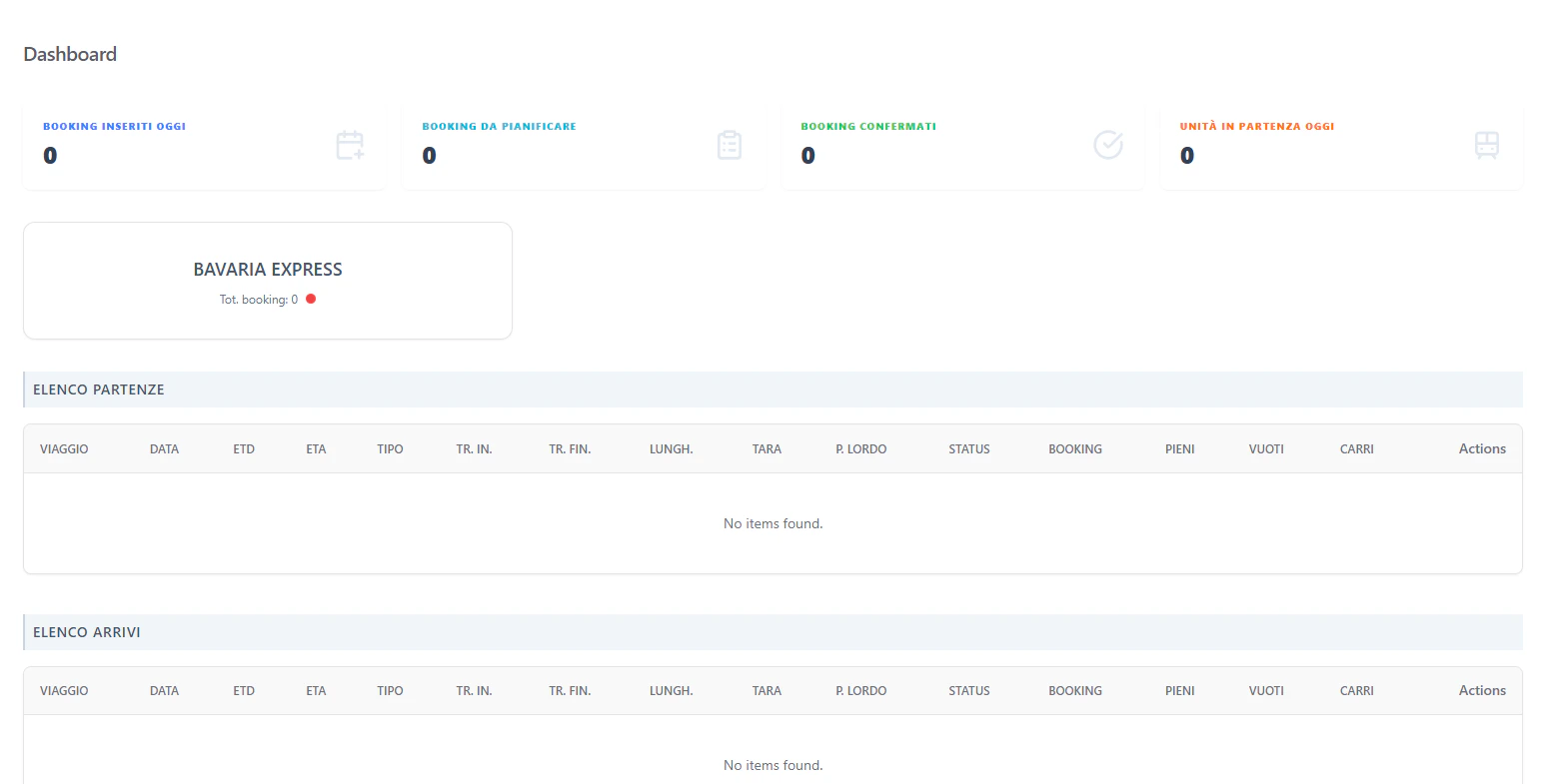Click the train icon on Unità In Partenza Oggi card
The height and width of the screenshot is (784, 1552).
tap(1487, 145)
